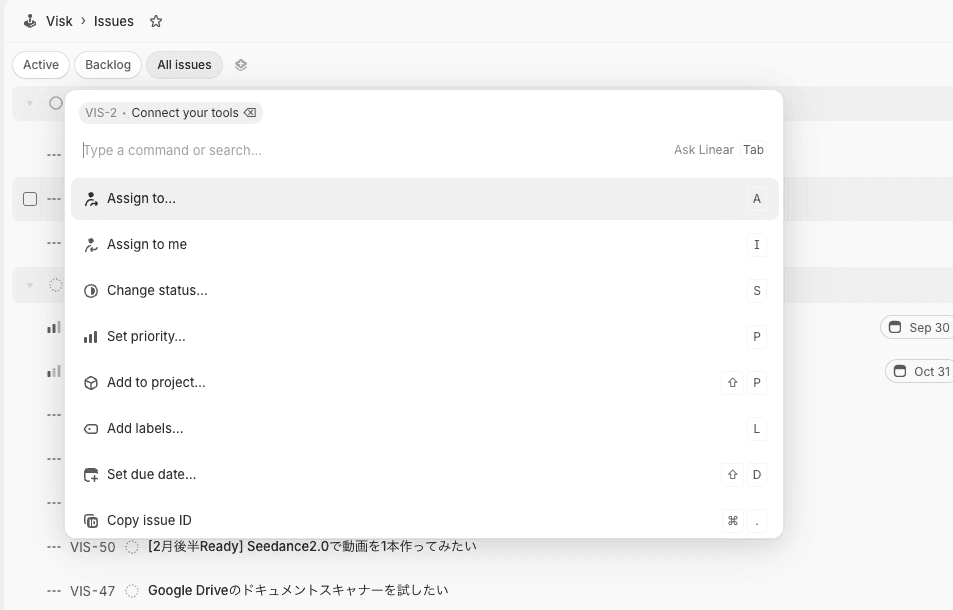
Task: Switch to the Backlog tab
Action: 108,65
